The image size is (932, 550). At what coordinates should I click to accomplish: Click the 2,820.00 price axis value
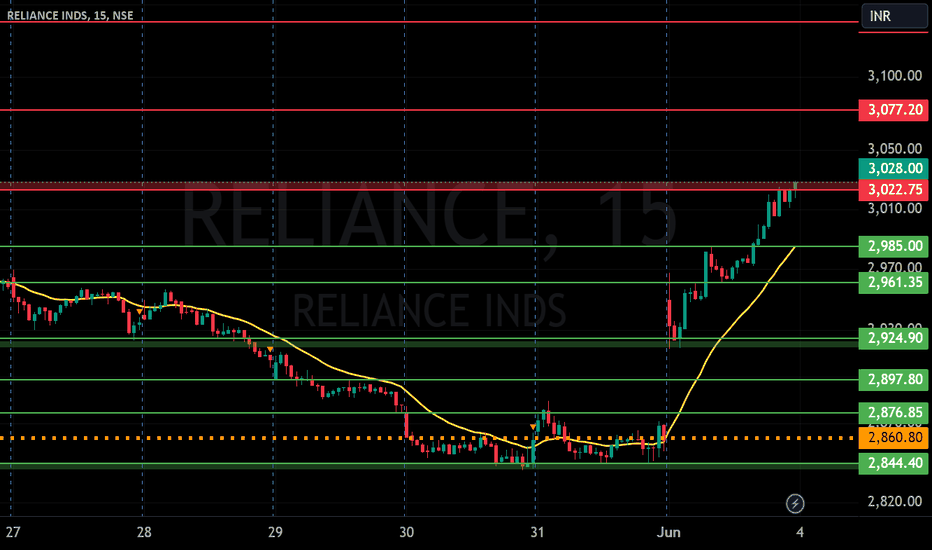[895, 502]
